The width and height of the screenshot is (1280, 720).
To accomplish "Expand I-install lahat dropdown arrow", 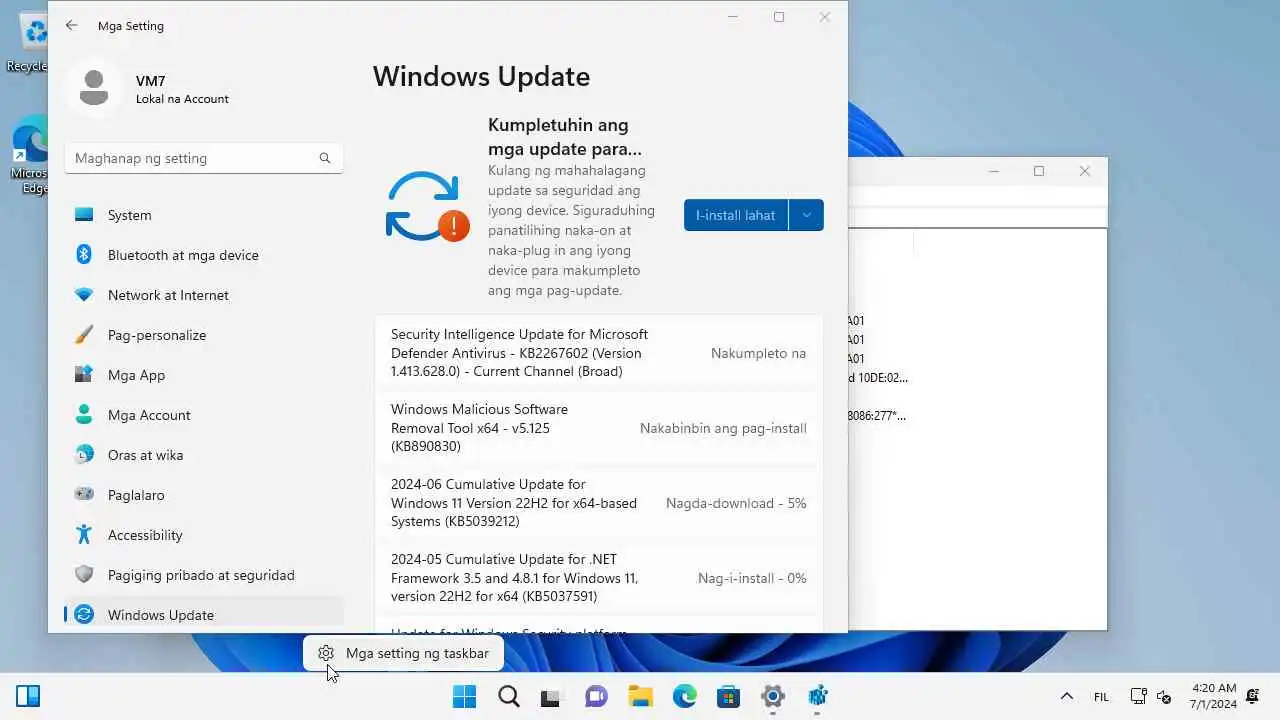I will click(806, 215).
